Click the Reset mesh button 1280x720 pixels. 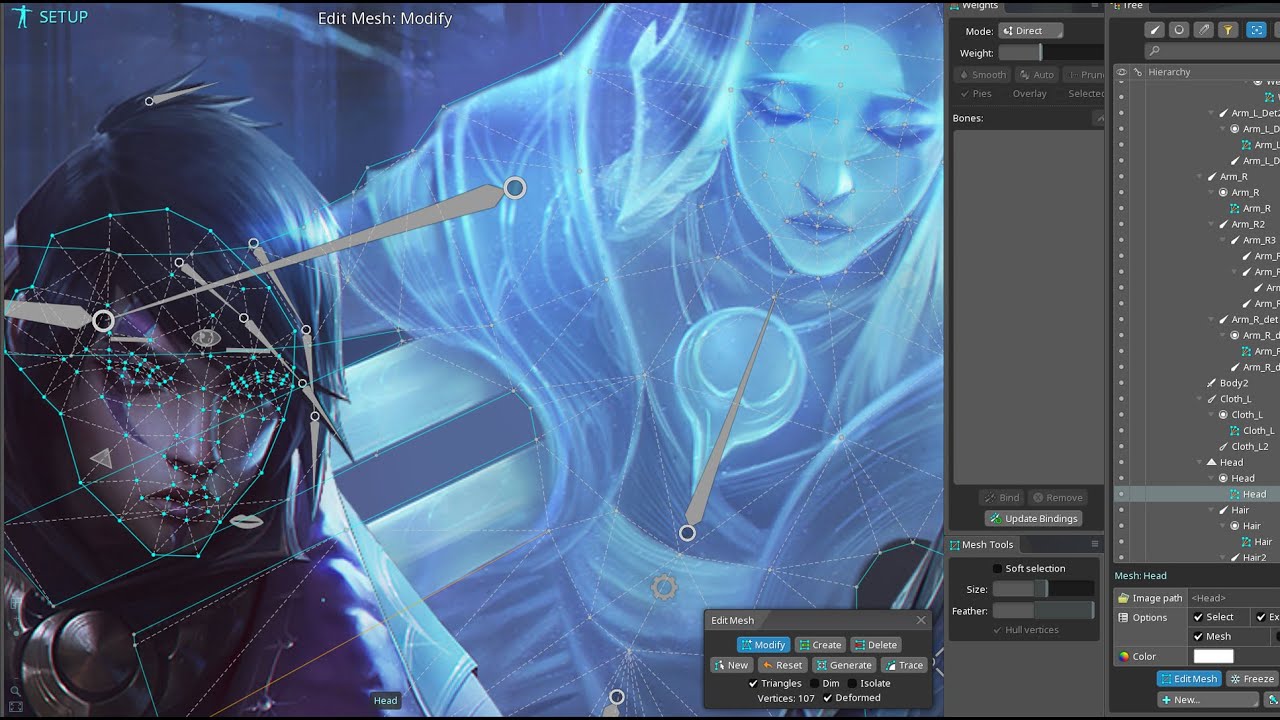(782, 665)
